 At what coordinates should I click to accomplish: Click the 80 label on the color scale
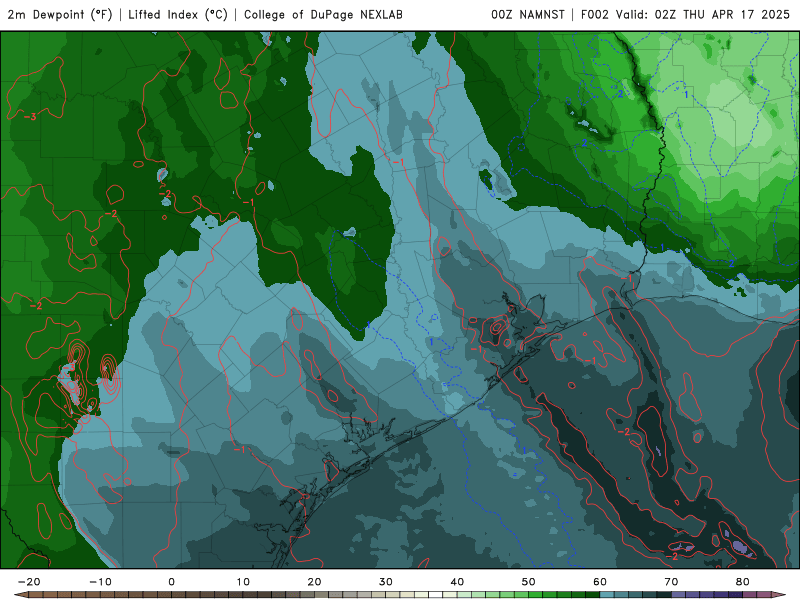click(x=743, y=582)
